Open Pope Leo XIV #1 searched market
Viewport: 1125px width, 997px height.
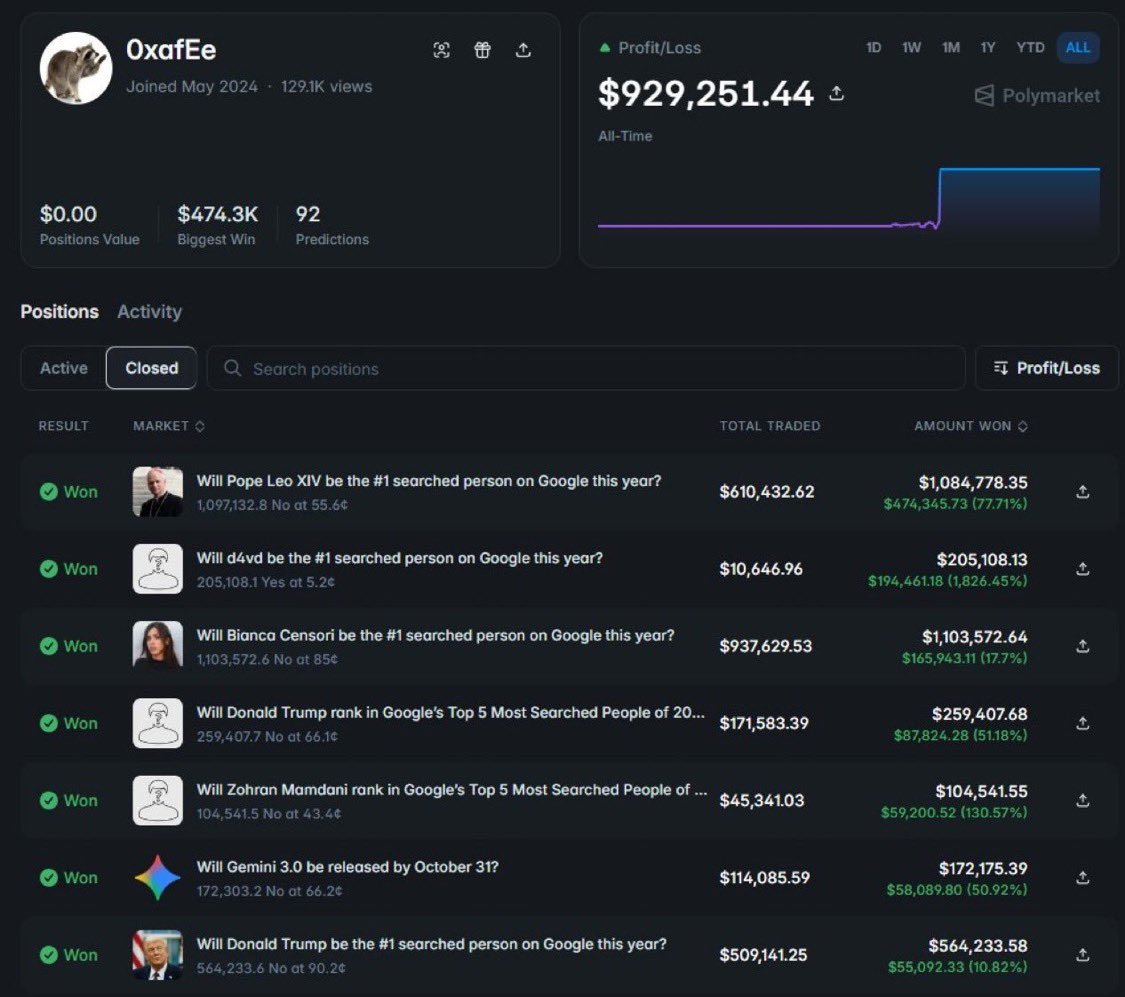pyautogui.click(x=429, y=481)
